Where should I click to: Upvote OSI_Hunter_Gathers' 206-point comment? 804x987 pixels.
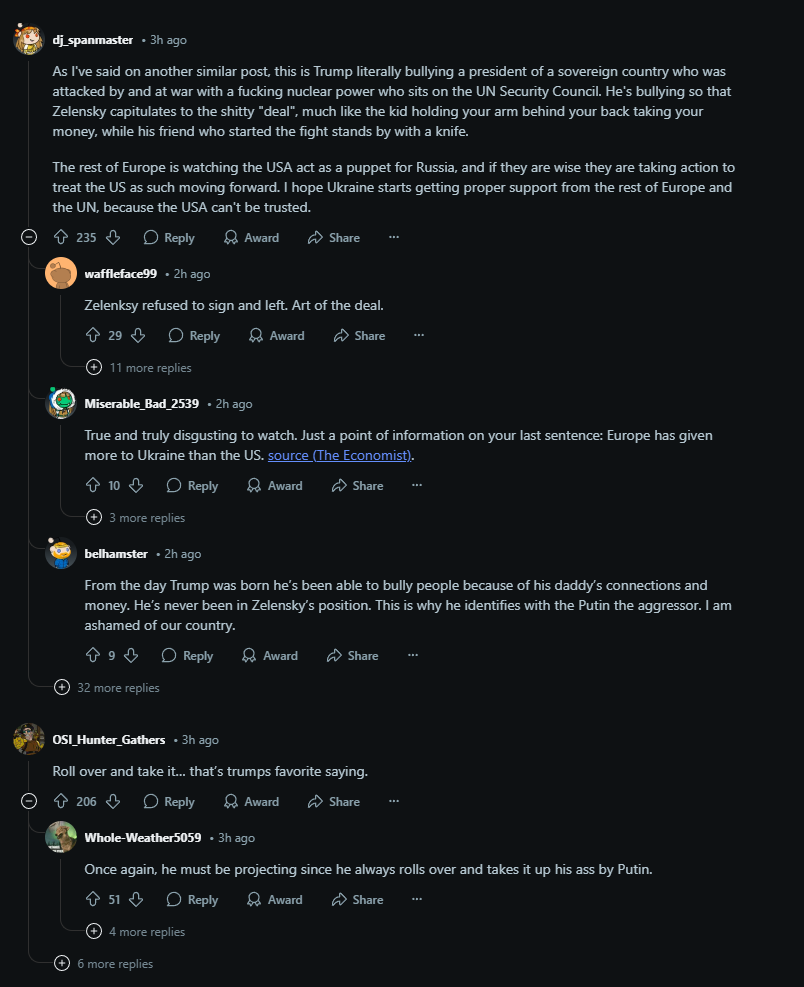pos(61,801)
